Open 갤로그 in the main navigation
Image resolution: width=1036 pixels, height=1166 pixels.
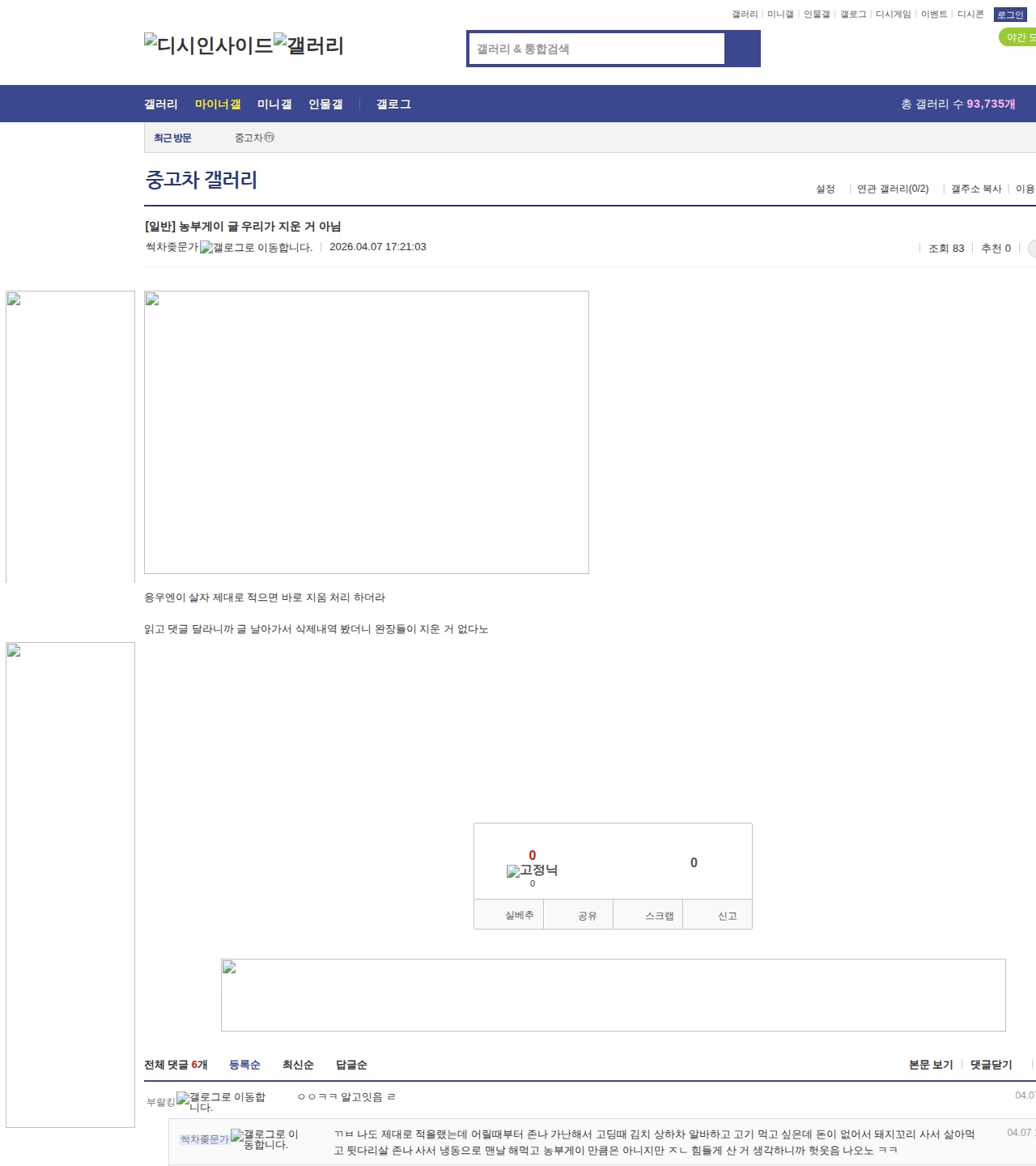(393, 104)
